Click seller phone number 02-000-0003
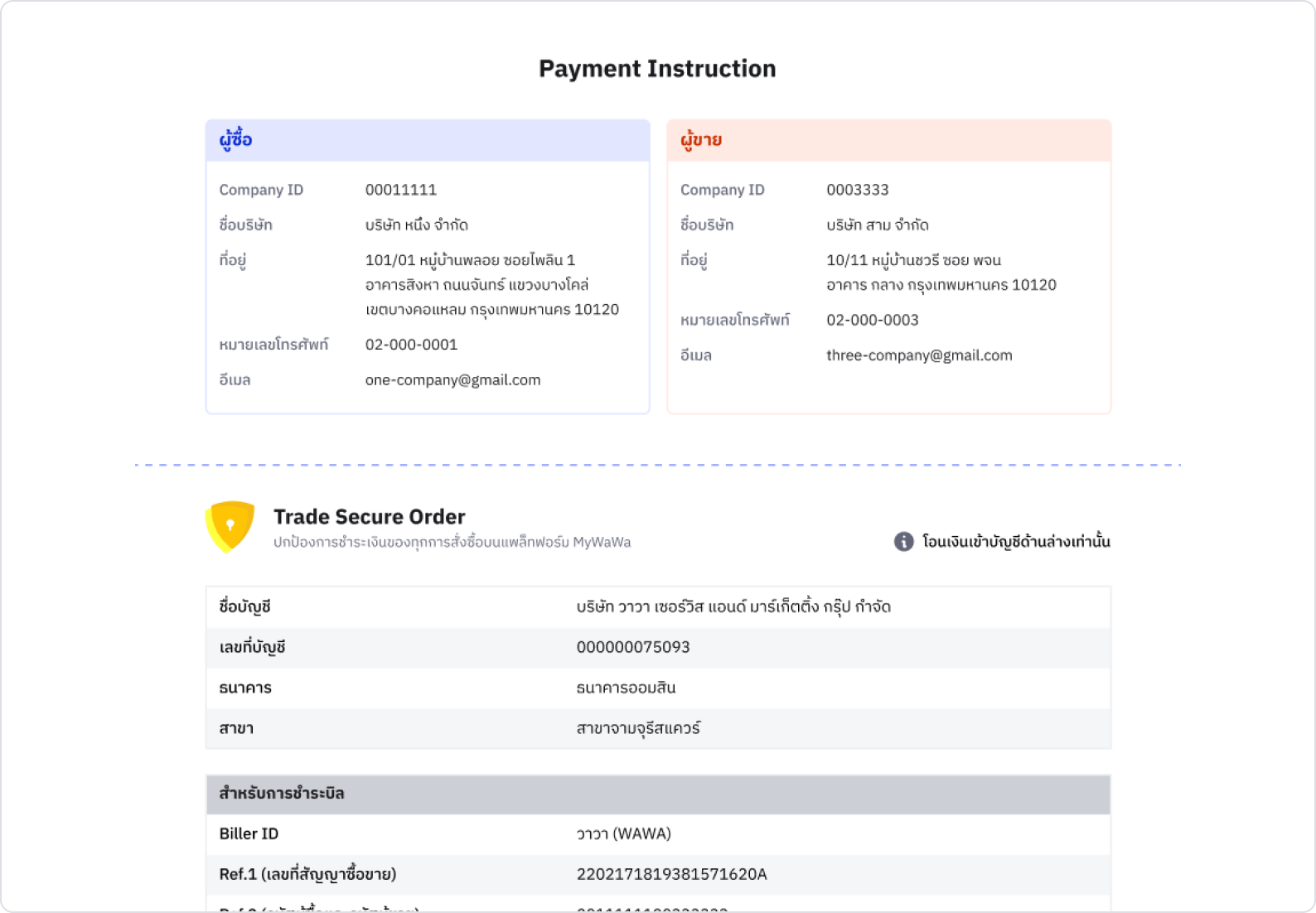Viewport: 1316px width, 913px height. [x=872, y=320]
